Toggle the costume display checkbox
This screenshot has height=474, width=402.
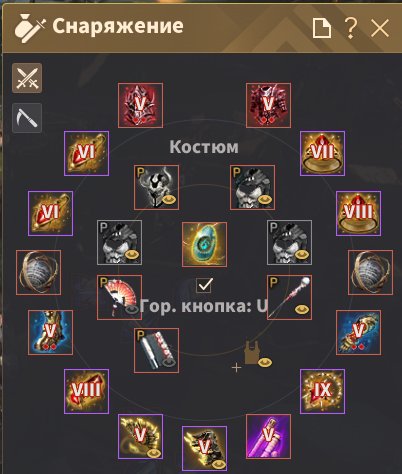click(204, 285)
